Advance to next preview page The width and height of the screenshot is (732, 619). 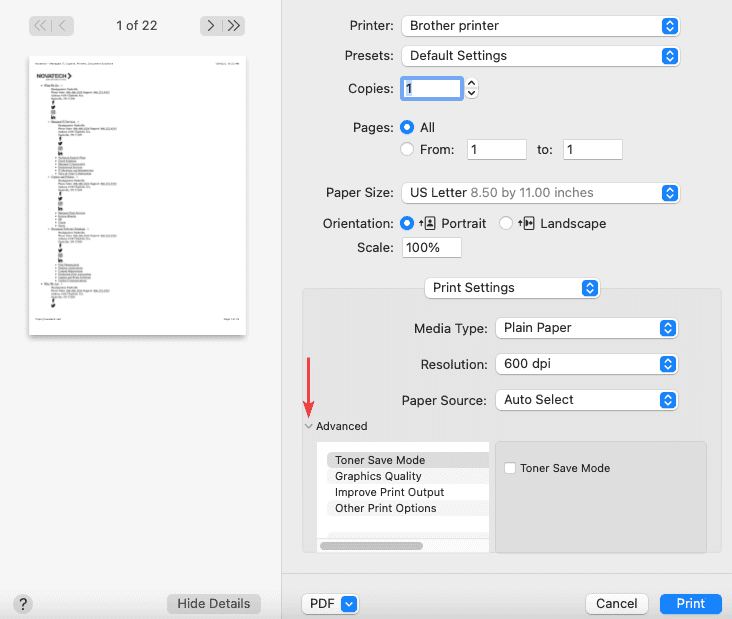pyautogui.click(x=210, y=25)
